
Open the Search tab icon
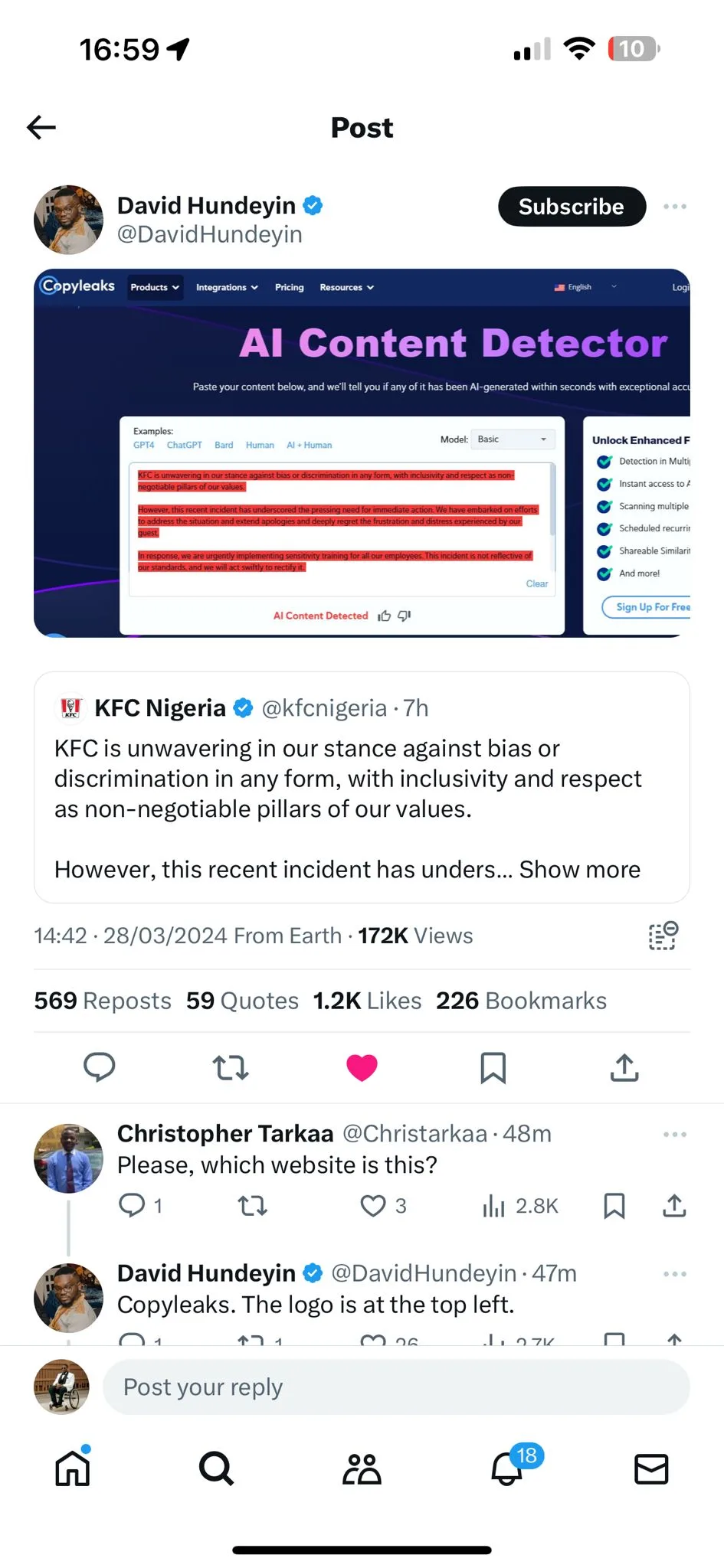click(216, 1468)
